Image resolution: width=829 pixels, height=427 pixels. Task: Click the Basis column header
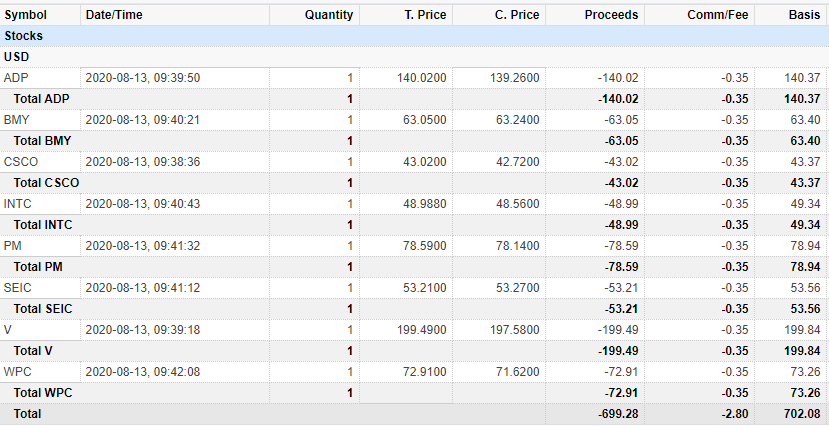[x=804, y=15]
